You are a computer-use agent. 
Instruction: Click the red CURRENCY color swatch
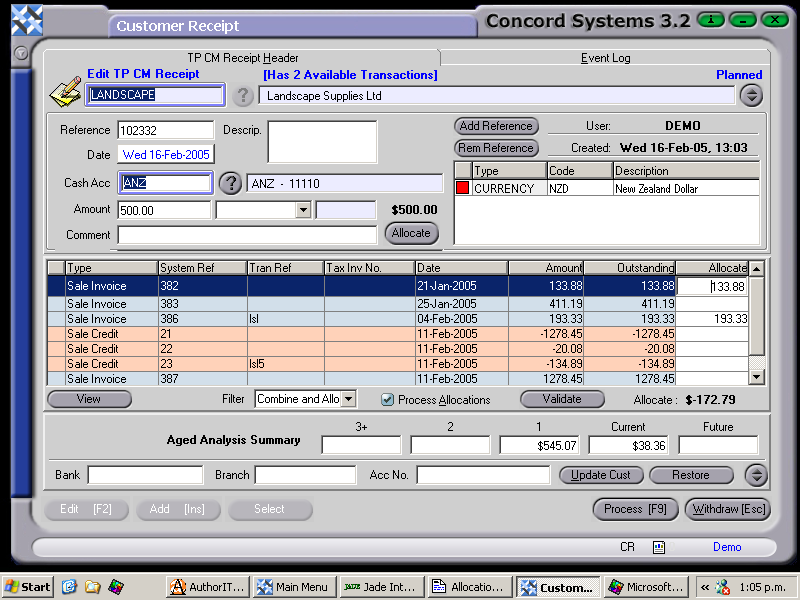click(461, 188)
